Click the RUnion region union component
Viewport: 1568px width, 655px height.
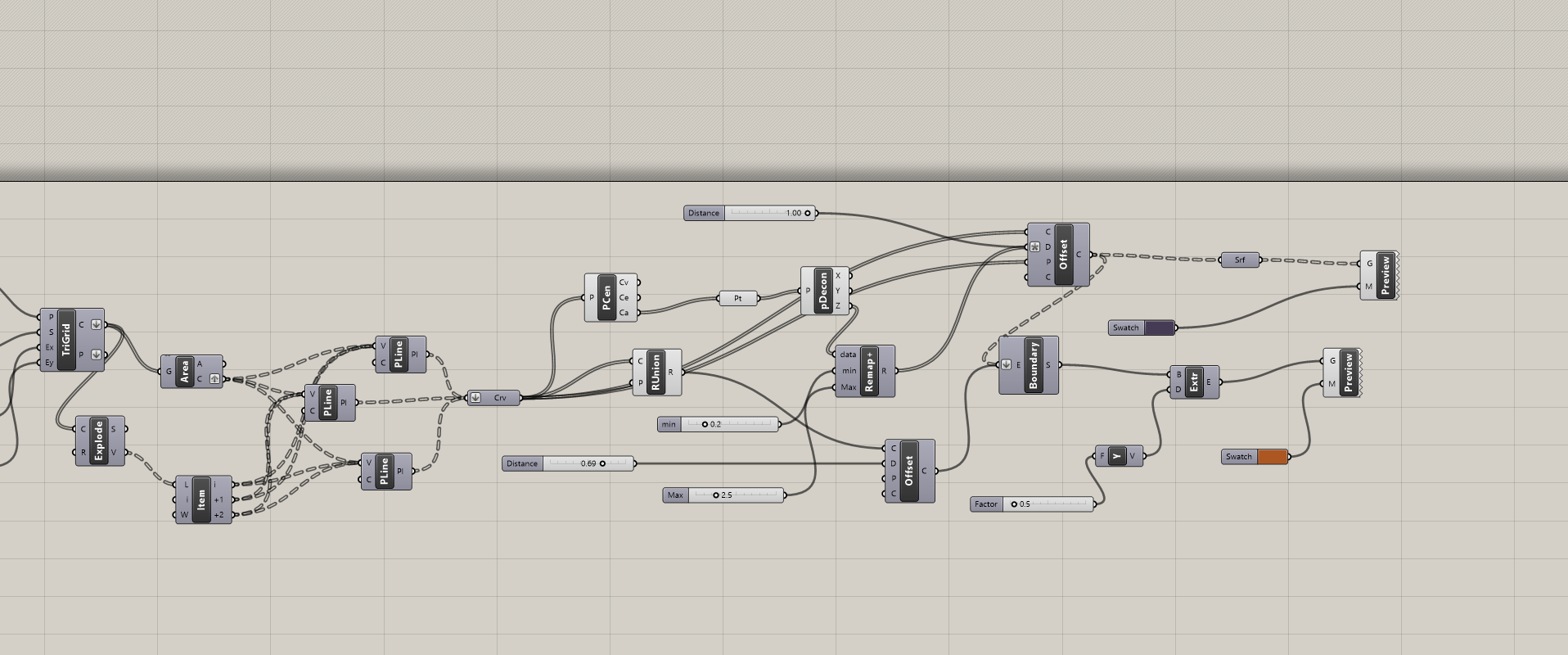pyautogui.click(x=656, y=373)
